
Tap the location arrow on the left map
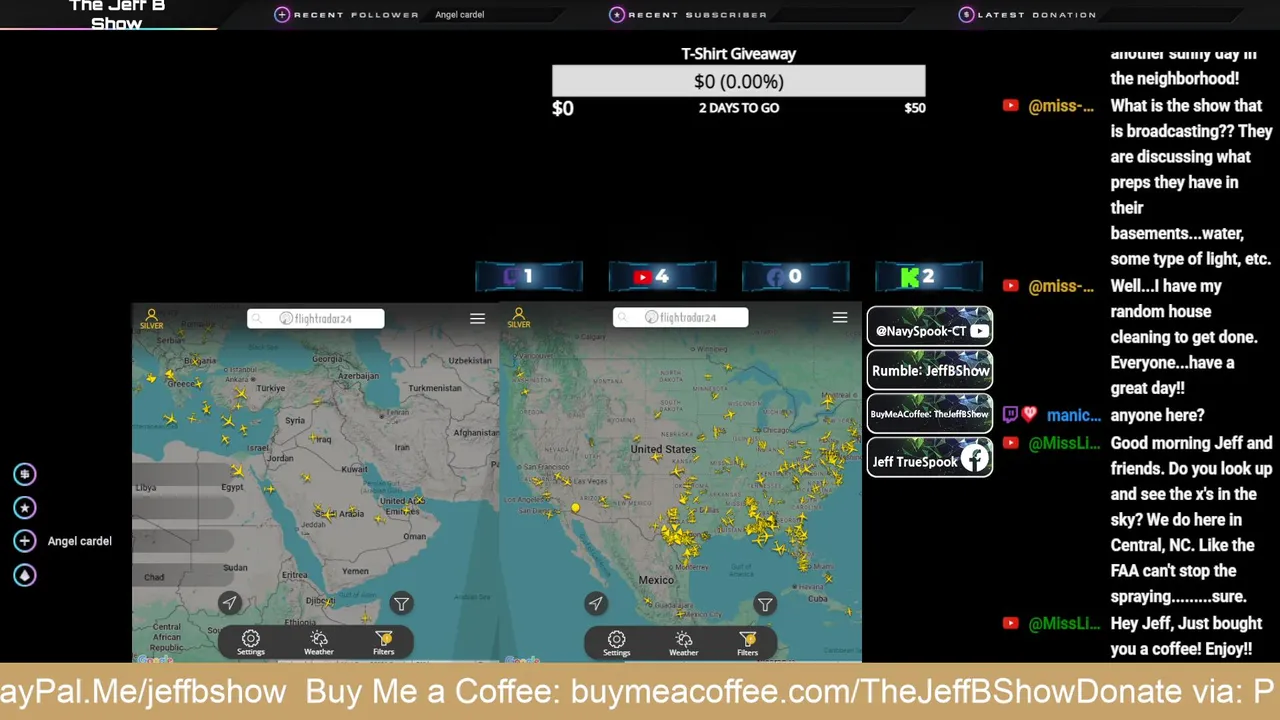[x=230, y=603]
